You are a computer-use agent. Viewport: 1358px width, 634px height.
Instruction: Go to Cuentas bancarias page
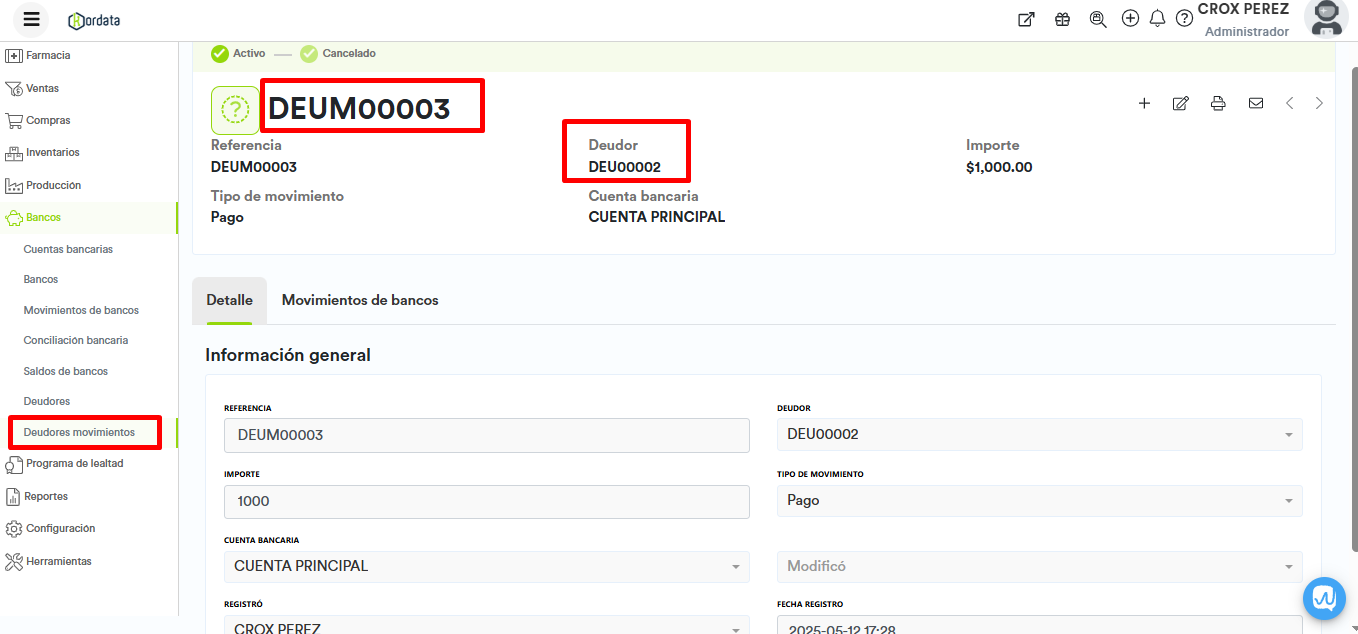(x=68, y=249)
